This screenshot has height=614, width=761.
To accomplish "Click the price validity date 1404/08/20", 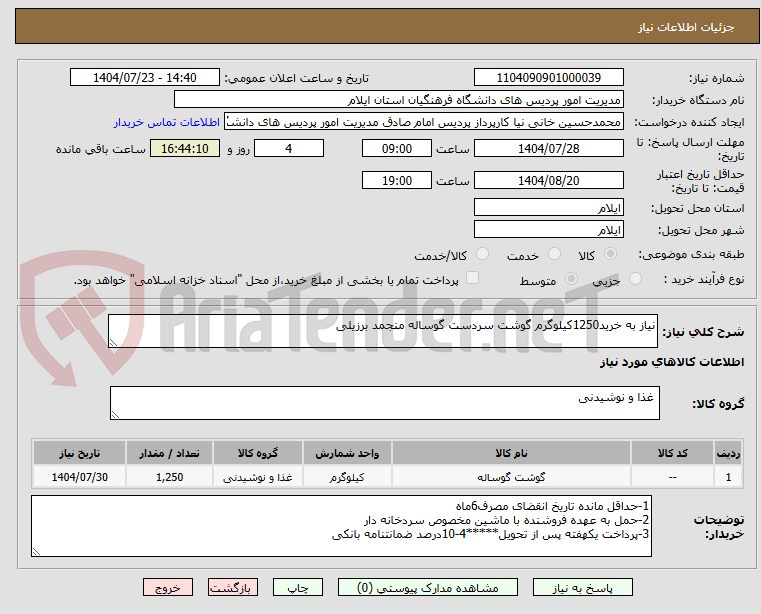I will click(x=548, y=181).
